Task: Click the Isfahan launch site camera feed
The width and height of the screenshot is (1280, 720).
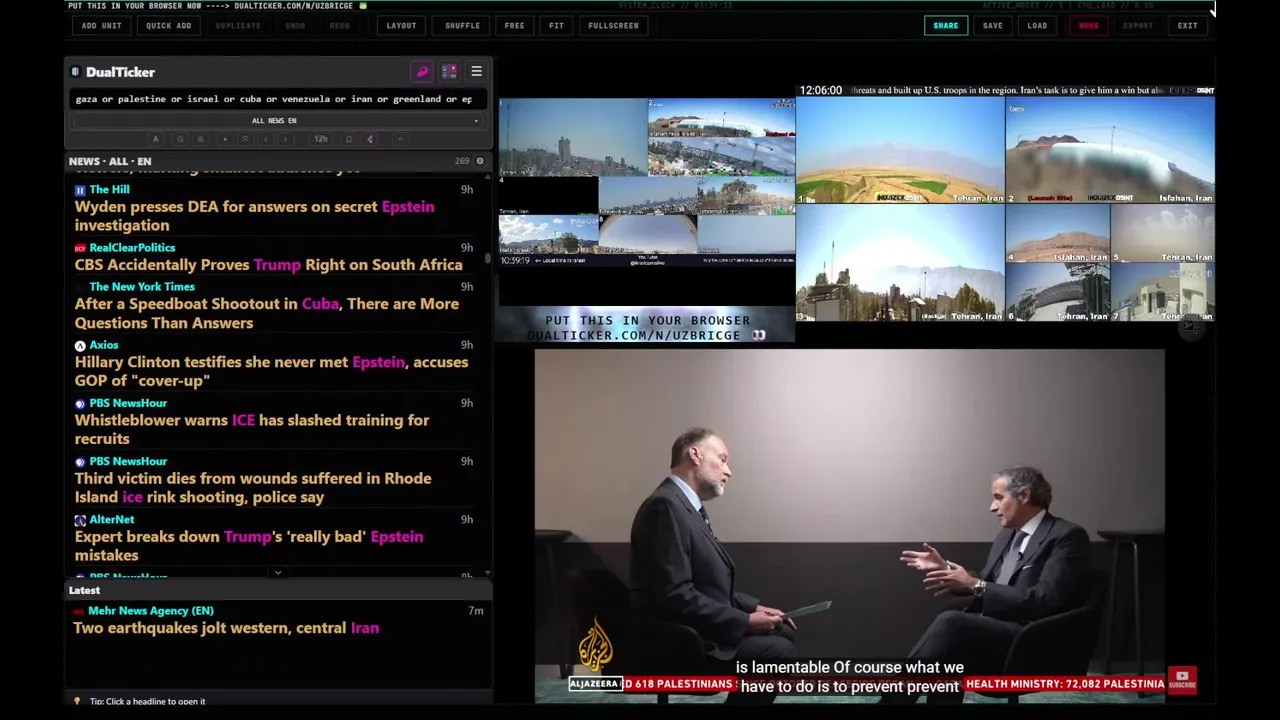Action: [x=1110, y=150]
